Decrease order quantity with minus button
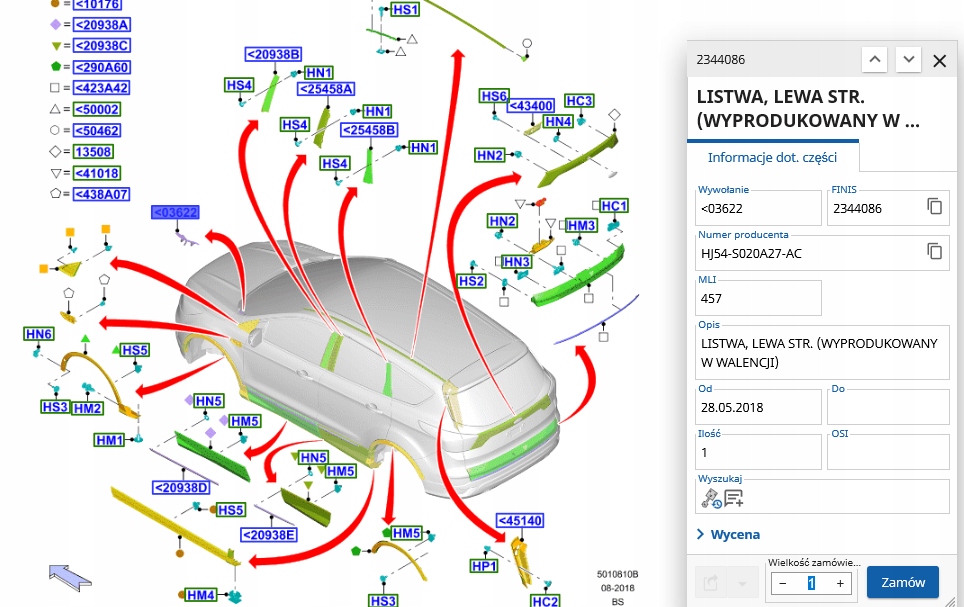 pos(783,583)
